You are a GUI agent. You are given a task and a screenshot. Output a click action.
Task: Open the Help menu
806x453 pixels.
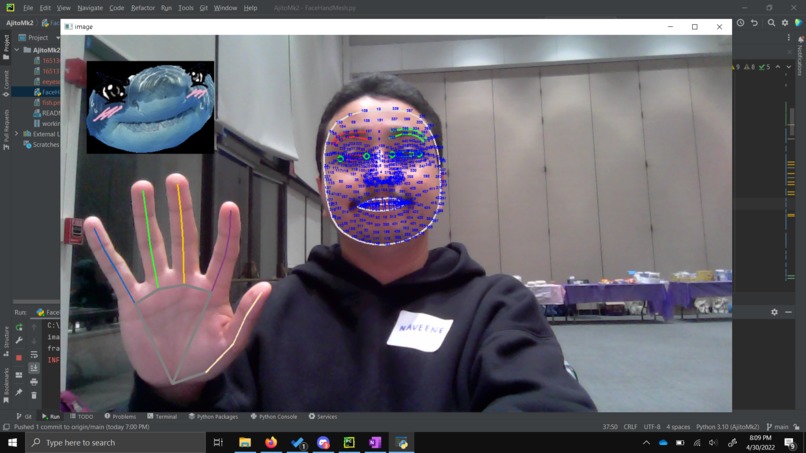[250, 8]
